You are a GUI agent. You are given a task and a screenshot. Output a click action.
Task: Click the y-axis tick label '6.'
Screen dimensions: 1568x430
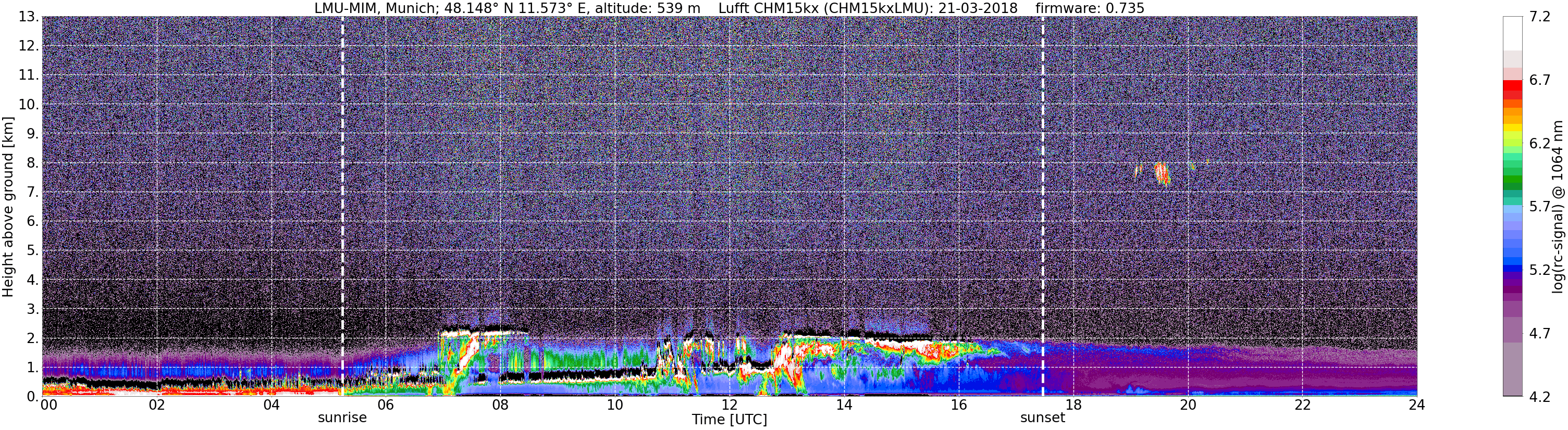point(32,221)
